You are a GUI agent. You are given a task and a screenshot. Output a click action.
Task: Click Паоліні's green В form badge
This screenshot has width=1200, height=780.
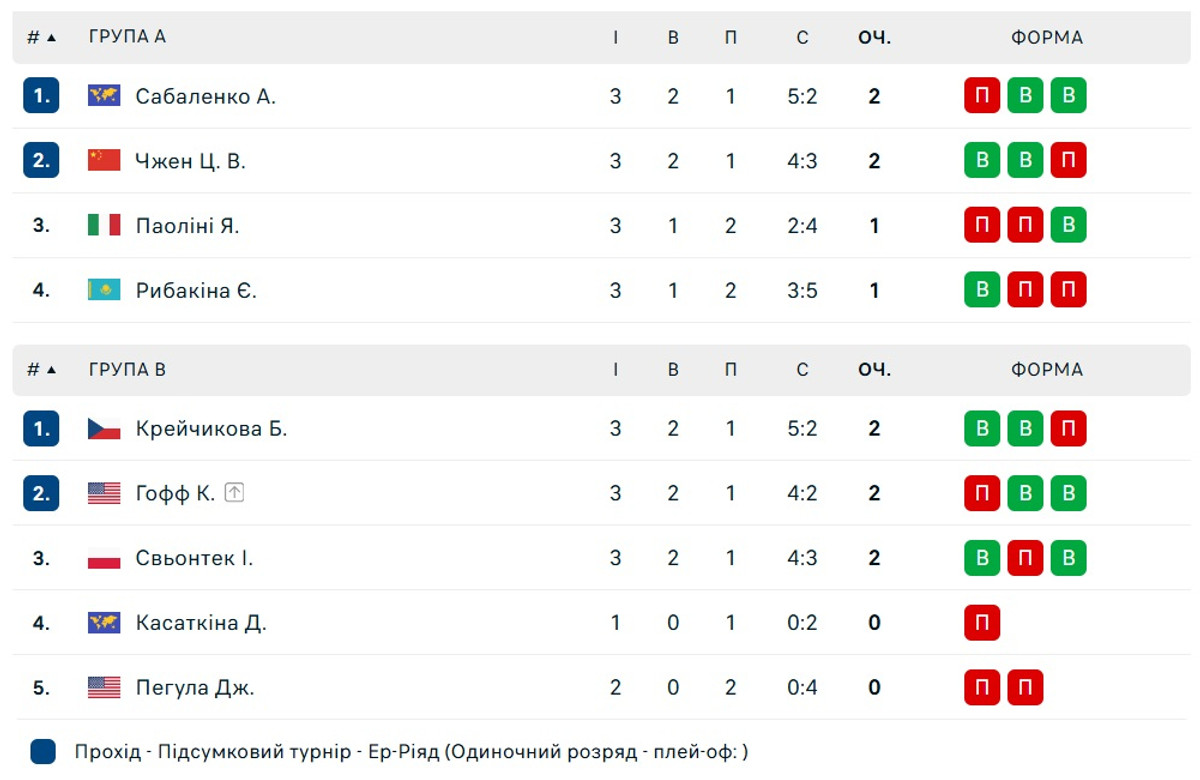pyautogui.click(x=1068, y=225)
